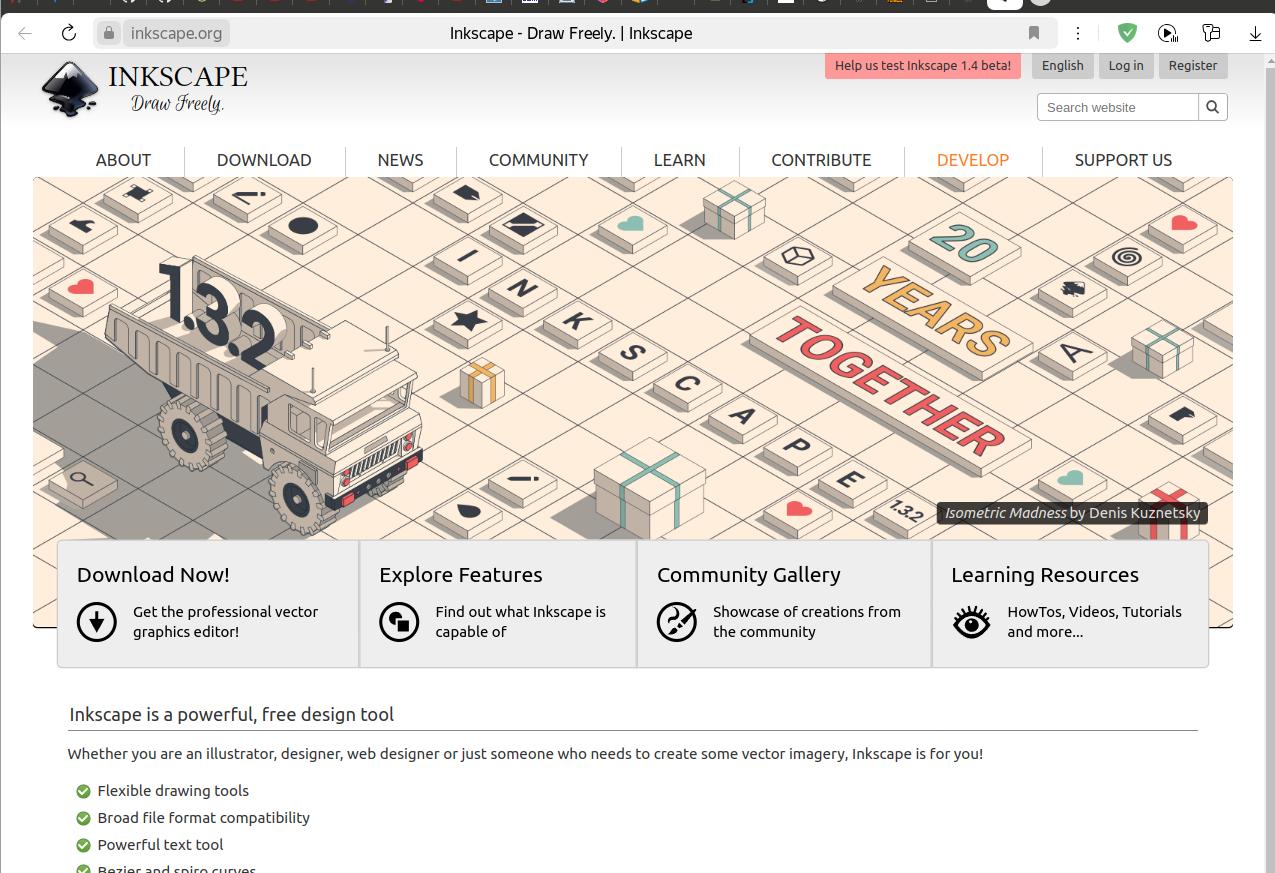Click 'Get the professional vector graphics editor!' text

pos(226,622)
